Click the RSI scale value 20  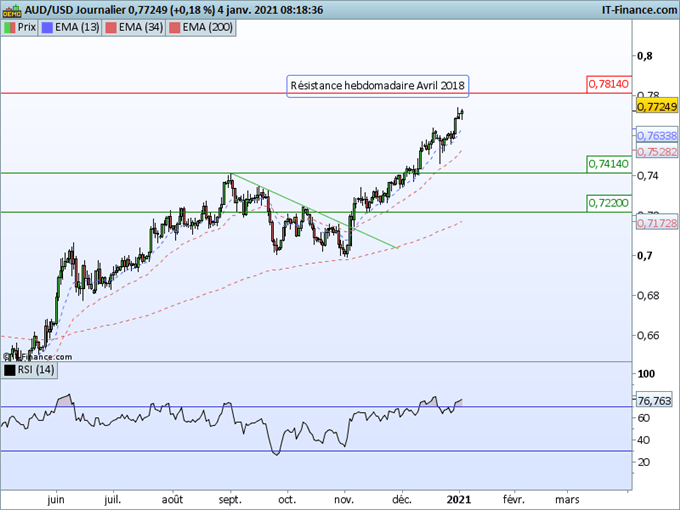point(644,462)
